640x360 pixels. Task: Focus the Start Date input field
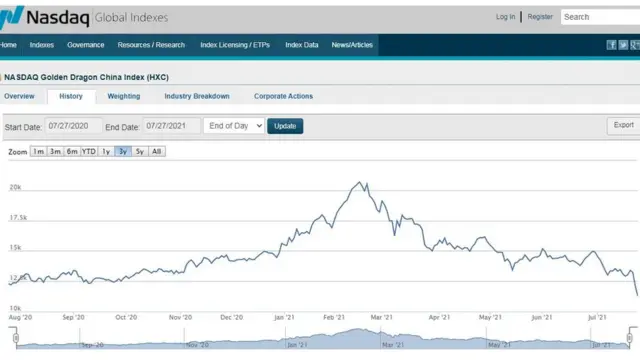click(x=73, y=126)
